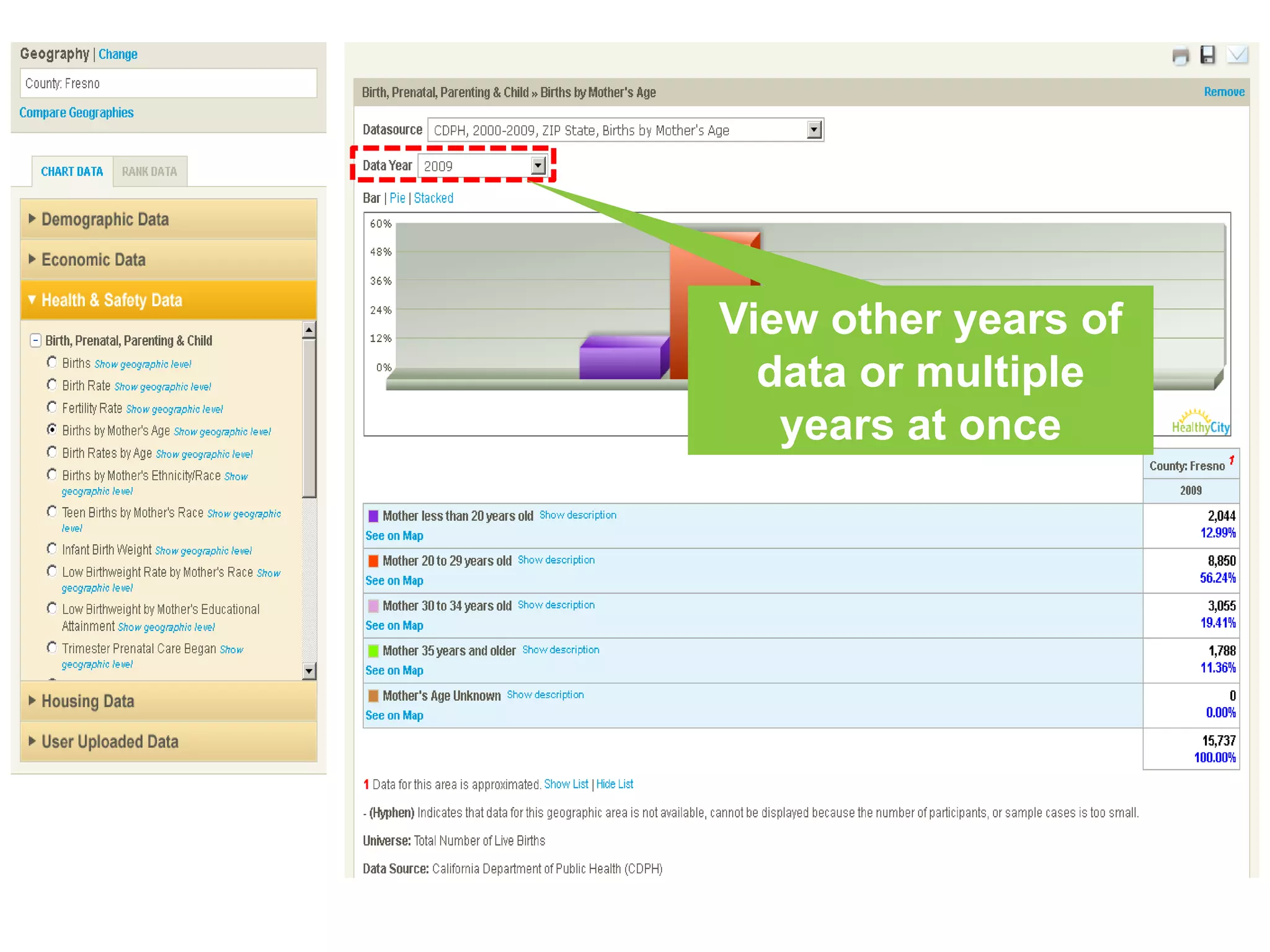The height and width of the screenshot is (952, 1270).
Task: Click orange-red swatch for Mother 20 to 29
Action: [373, 561]
